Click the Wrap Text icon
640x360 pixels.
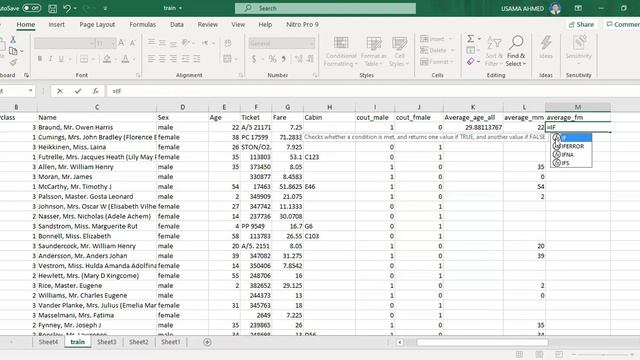coord(228,43)
